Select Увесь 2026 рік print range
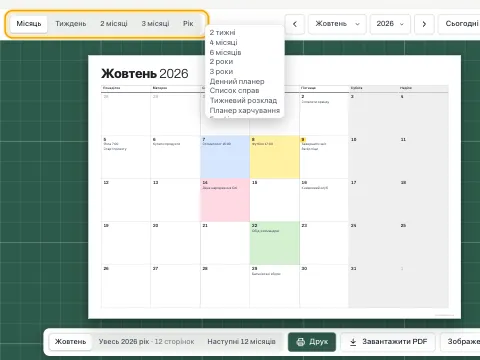This screenshot has height=360, width=480. pyautogui.click(x=146, y=342)
